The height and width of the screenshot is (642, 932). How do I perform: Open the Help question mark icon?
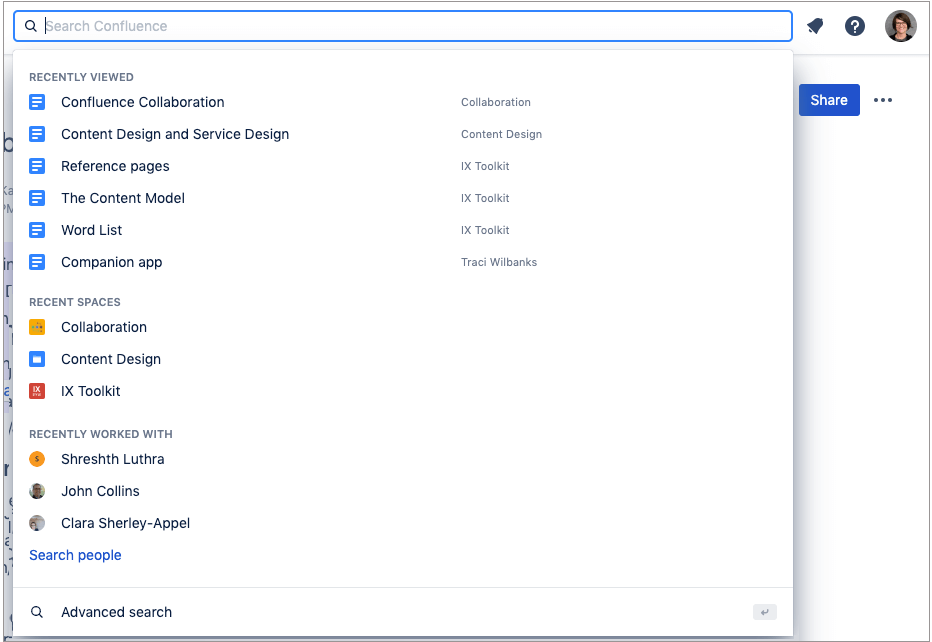pyautogui.click(x=854, y=25)
